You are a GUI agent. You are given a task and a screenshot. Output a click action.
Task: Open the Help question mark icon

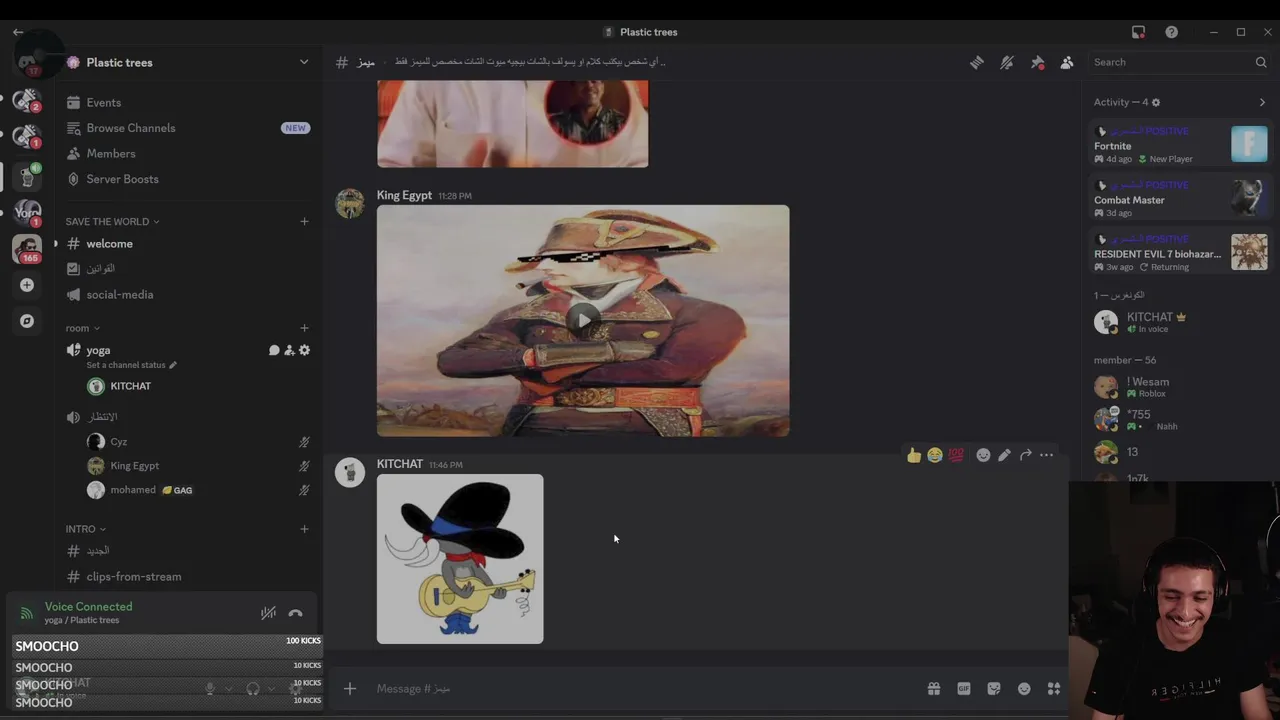1171,32
